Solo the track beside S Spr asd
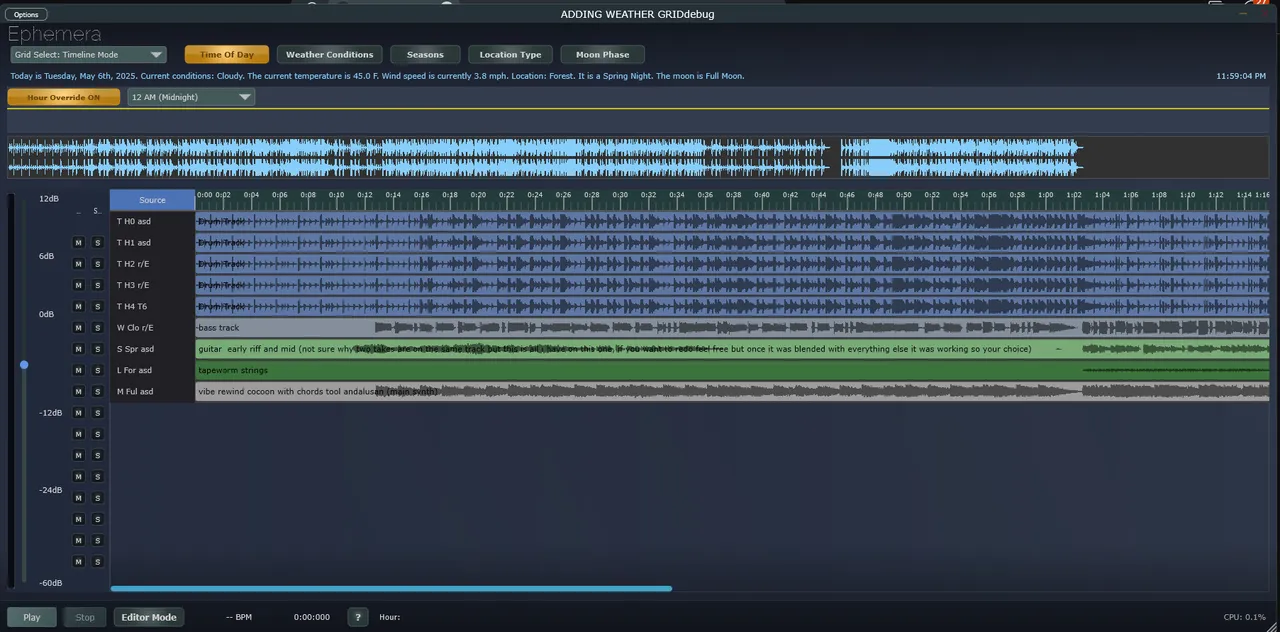 coord(97,349)
